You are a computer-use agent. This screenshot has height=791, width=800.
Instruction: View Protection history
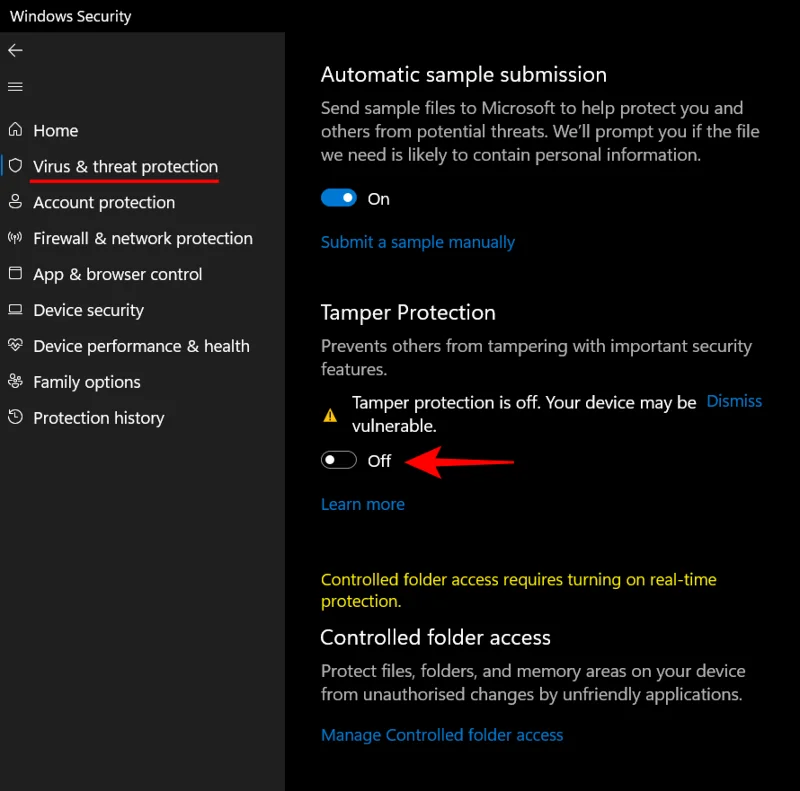(x=98, y=418)
